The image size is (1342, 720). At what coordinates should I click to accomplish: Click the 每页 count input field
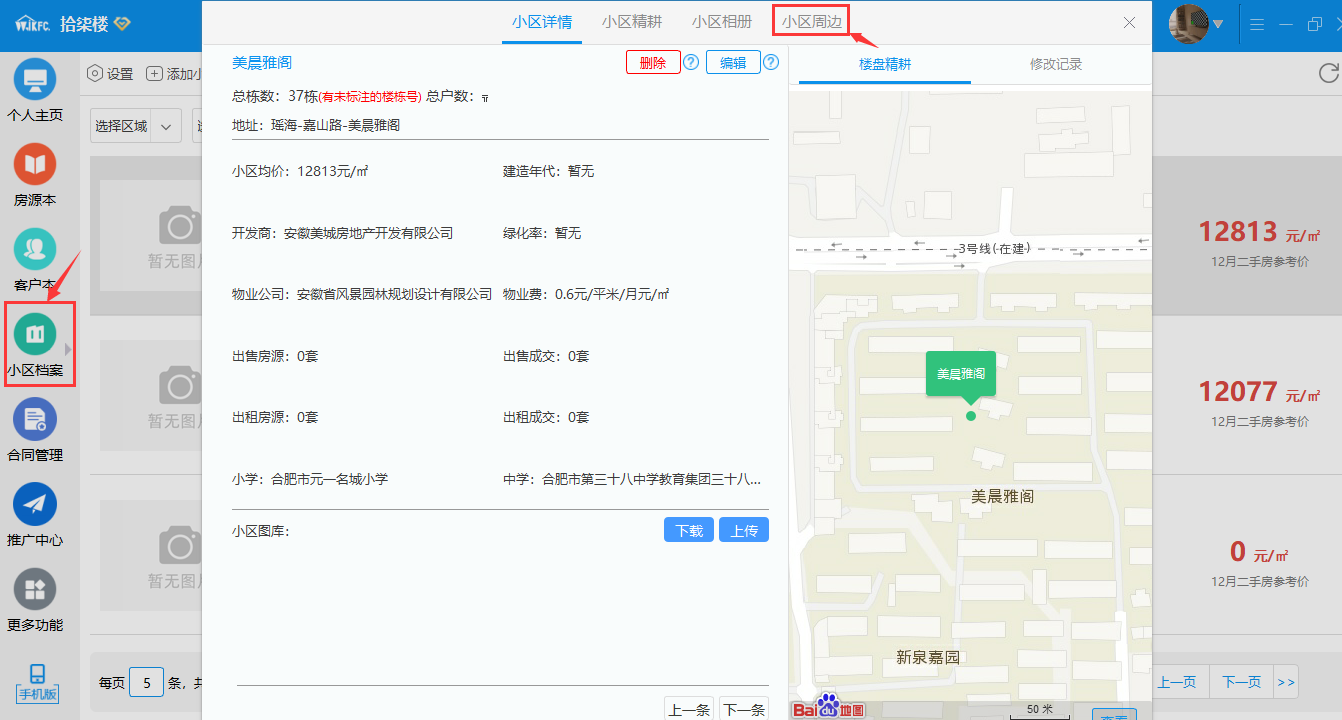146,683
